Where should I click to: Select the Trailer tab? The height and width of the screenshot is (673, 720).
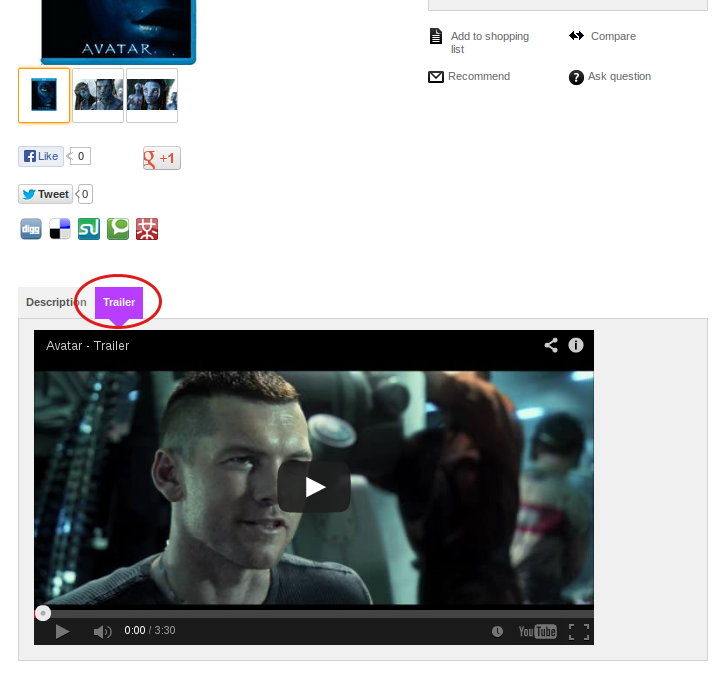(x=119, y=302)
